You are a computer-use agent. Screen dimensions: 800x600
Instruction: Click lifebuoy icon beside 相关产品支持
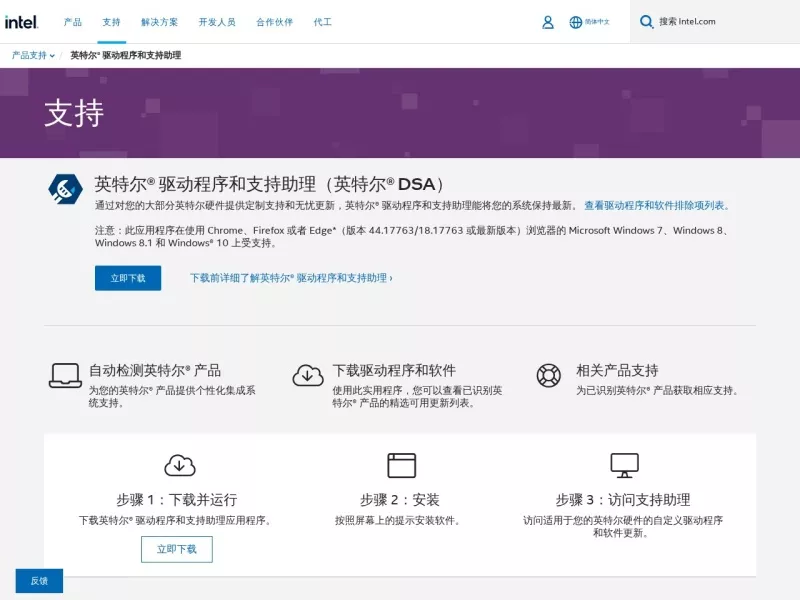(x=548, y=376)
